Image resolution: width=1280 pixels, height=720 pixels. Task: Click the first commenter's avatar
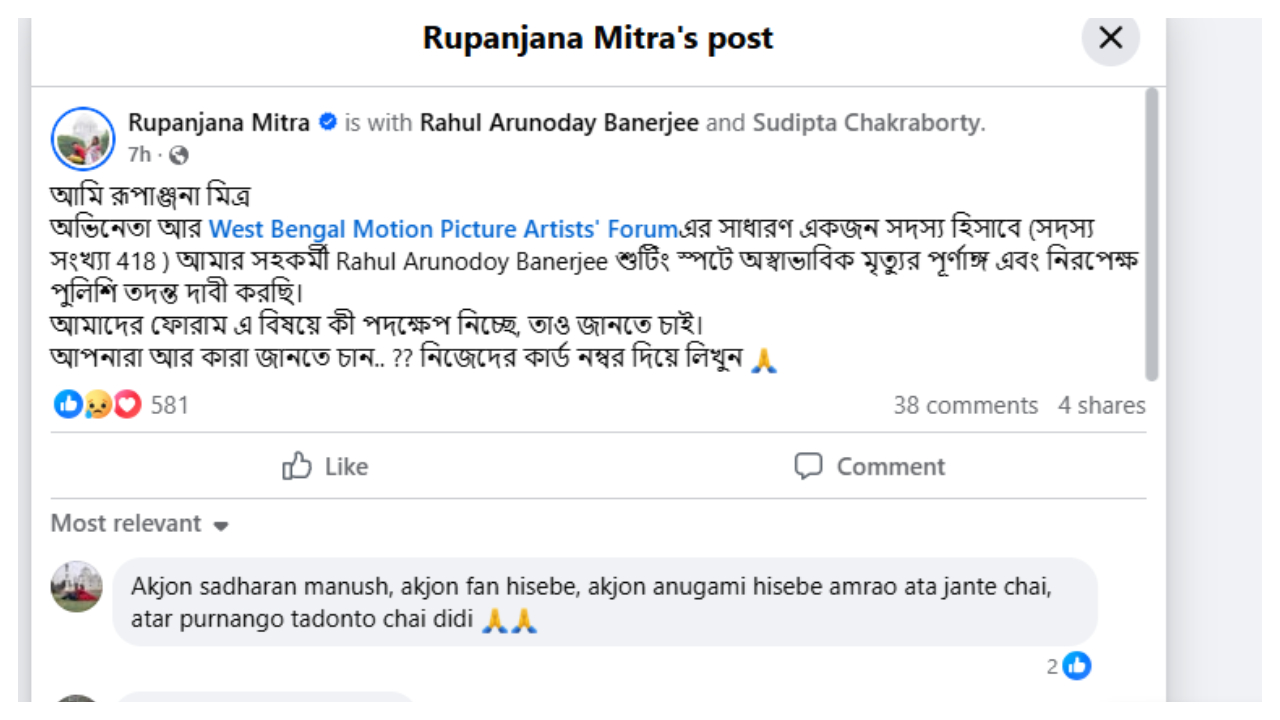(77, 587)
